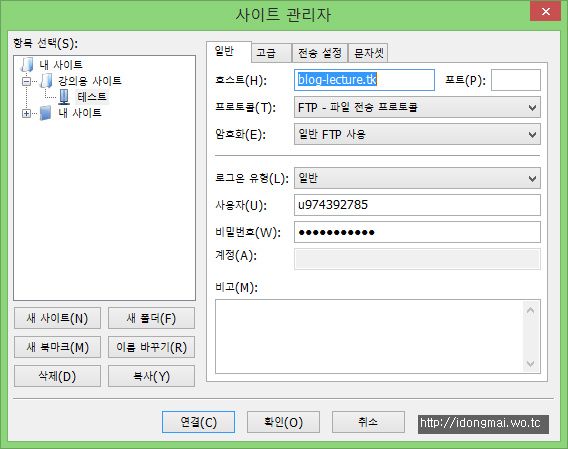
Task: Click the 비밀번호 password field
Action: coord(417,232)
